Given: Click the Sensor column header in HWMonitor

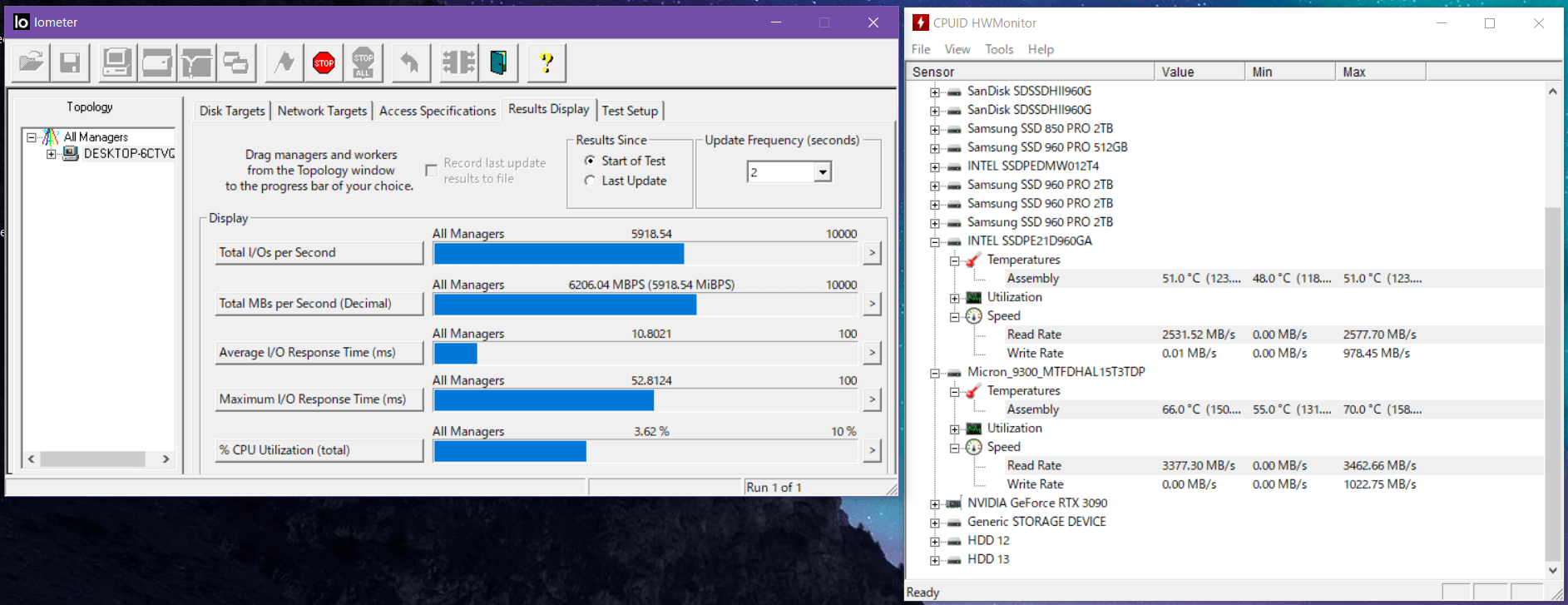Looking at the screenshot, I should [x=1030, y=72].
